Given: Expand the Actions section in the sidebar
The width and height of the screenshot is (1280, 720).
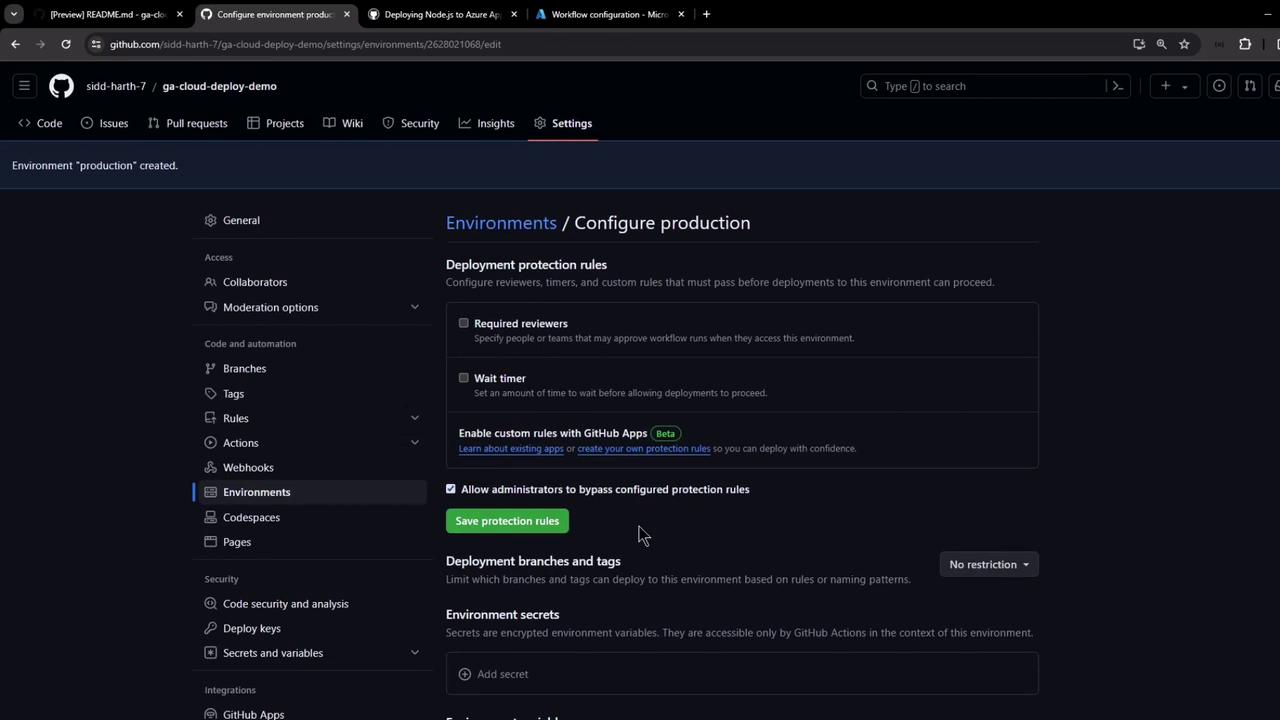Looking at the screenshot, I should (x=415, y=443).
